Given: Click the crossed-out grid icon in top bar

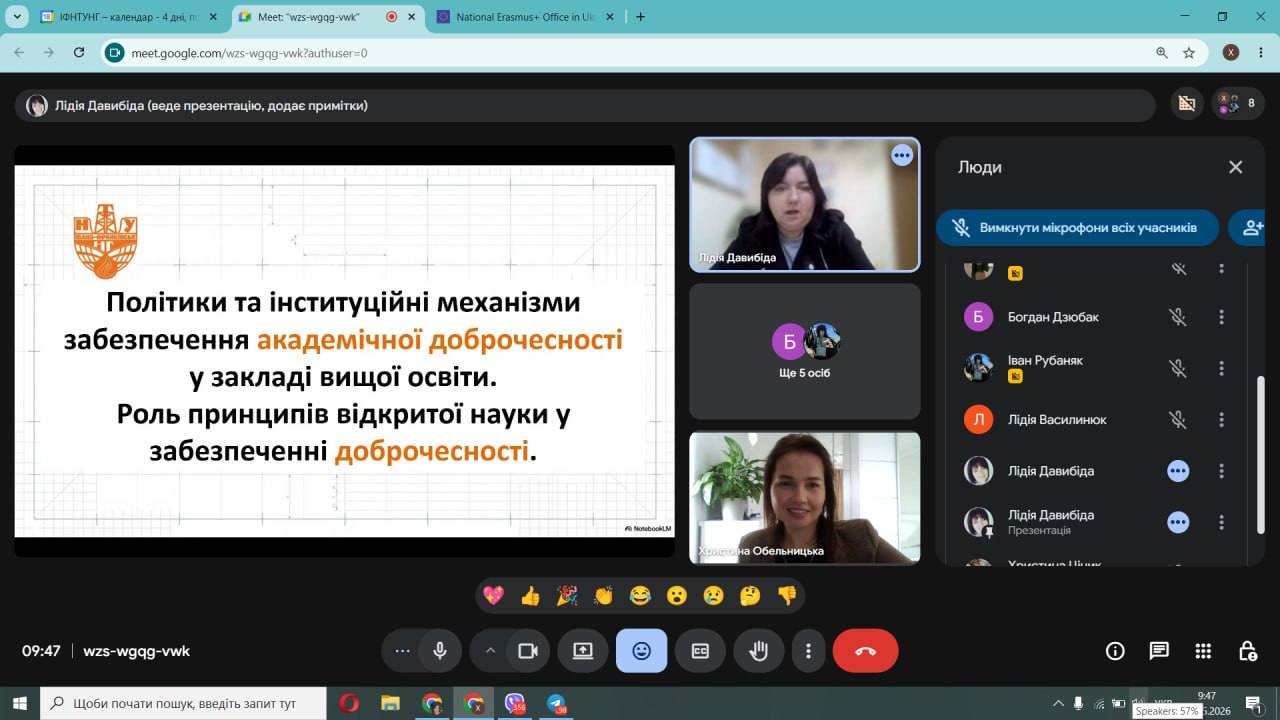Looking at the screenshot, I should pyautogui.click(x=1187, y=103).
